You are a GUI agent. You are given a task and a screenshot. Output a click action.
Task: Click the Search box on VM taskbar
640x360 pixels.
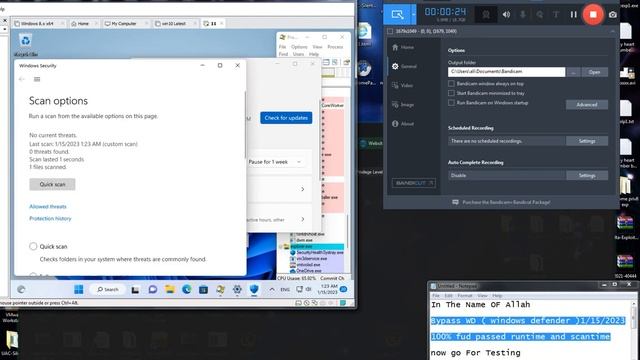(x=107, y=289)
